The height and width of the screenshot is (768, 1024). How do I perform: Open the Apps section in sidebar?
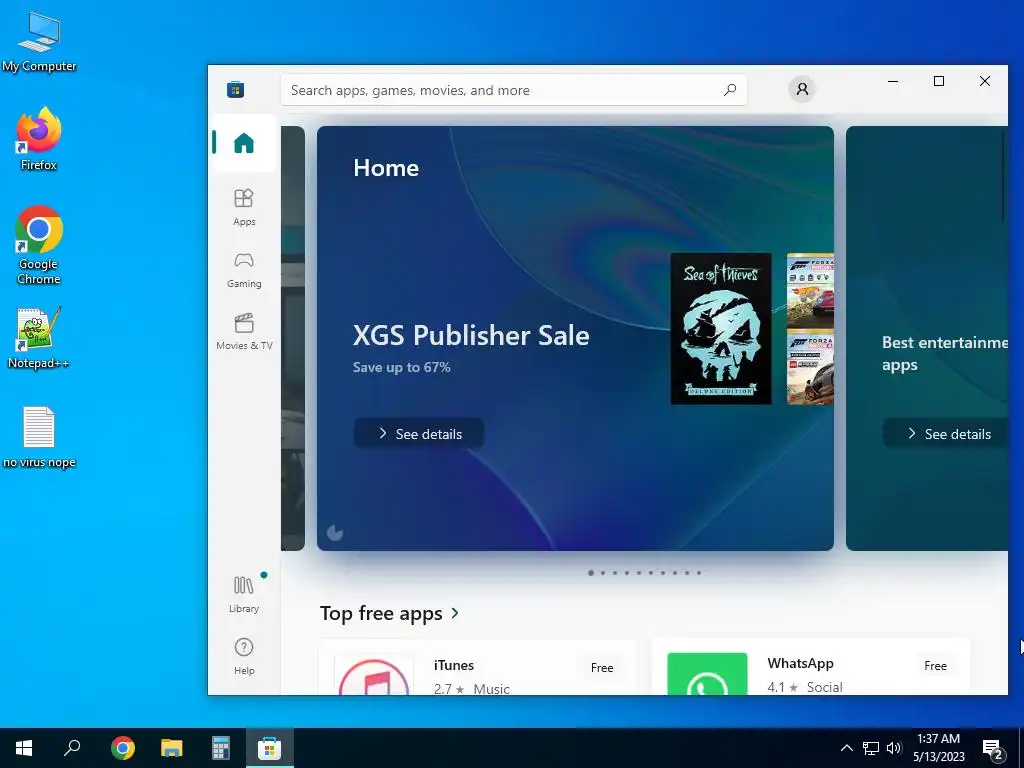[x=244, y=207]
